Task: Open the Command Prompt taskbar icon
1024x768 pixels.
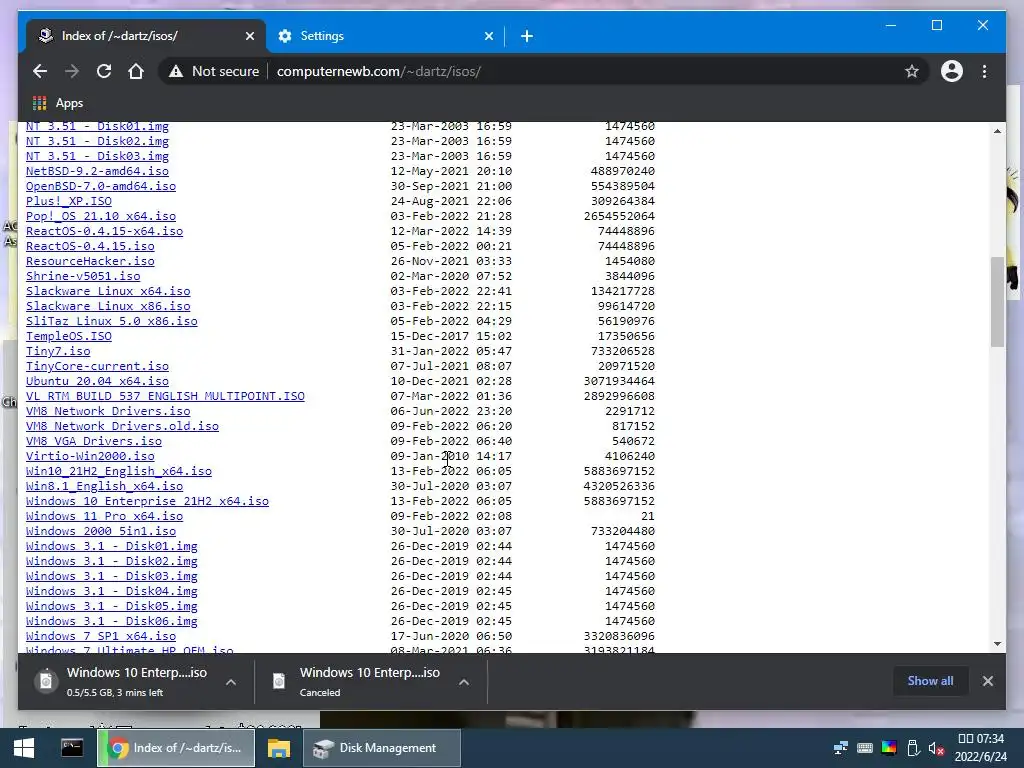Action: coord(72,748)
